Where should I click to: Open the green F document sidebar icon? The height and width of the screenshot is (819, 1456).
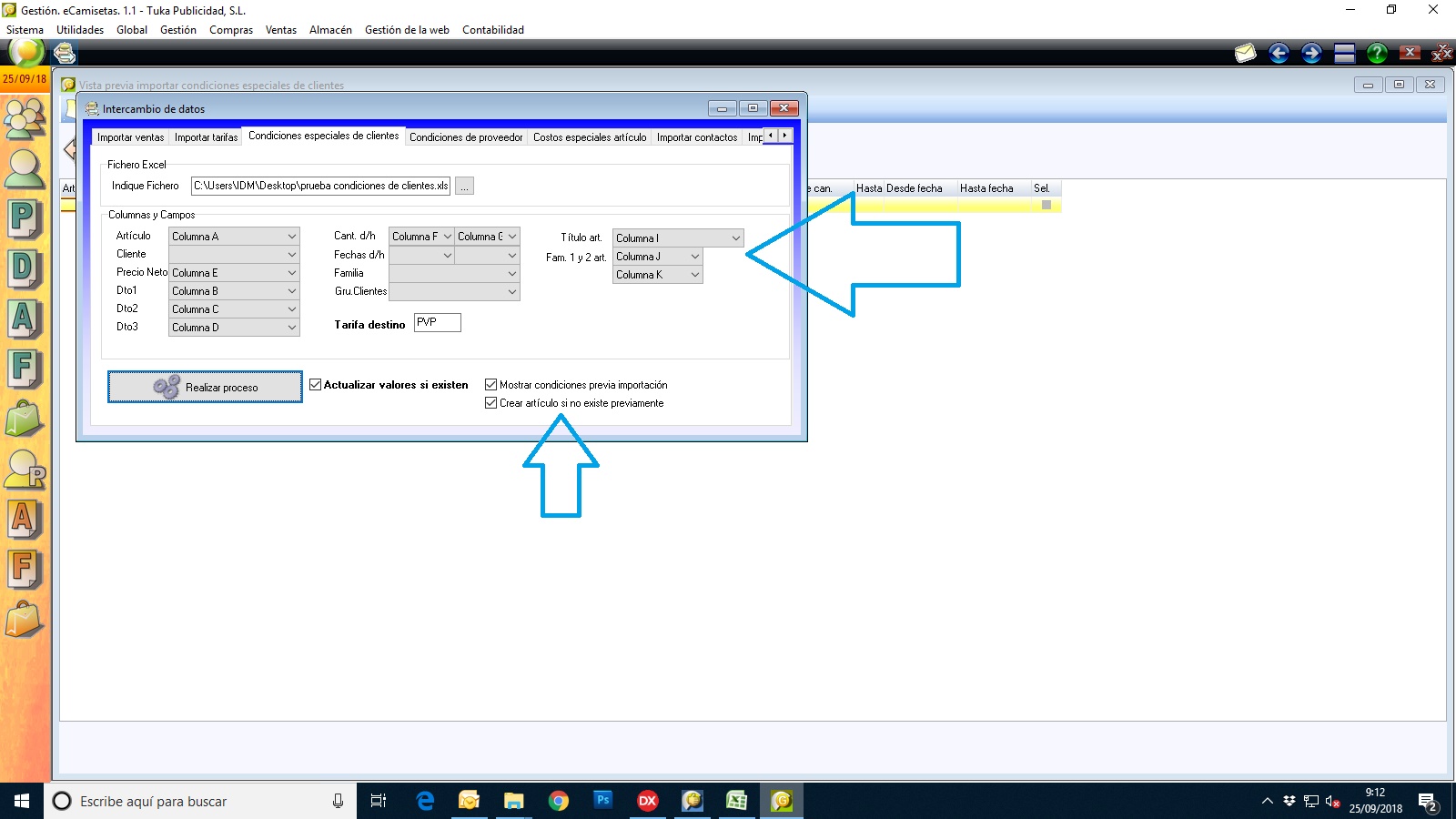click(25, 369)
